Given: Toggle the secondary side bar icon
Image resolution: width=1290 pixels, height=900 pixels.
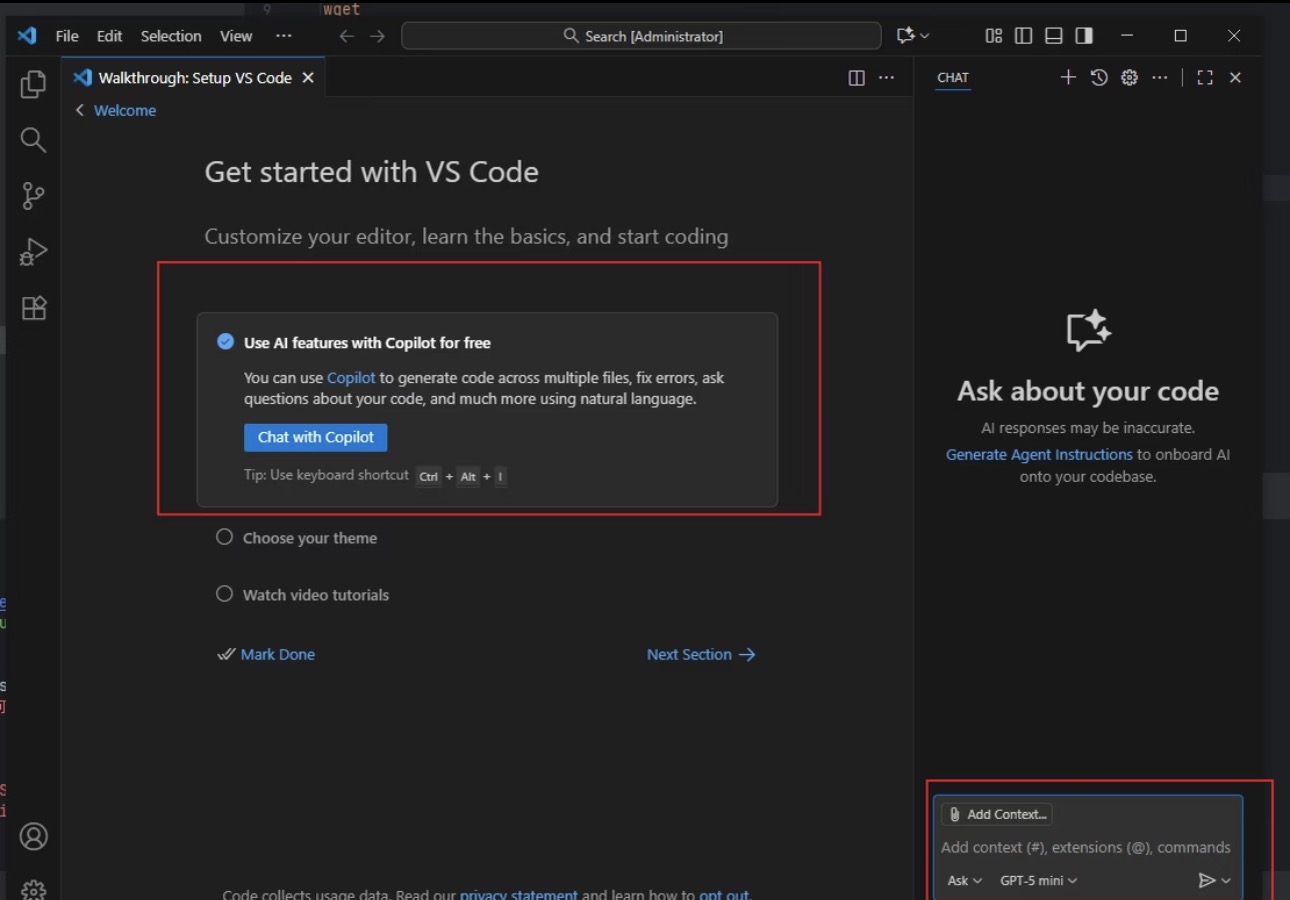Looking at the screenshot, I should [x=1083, y=36].
